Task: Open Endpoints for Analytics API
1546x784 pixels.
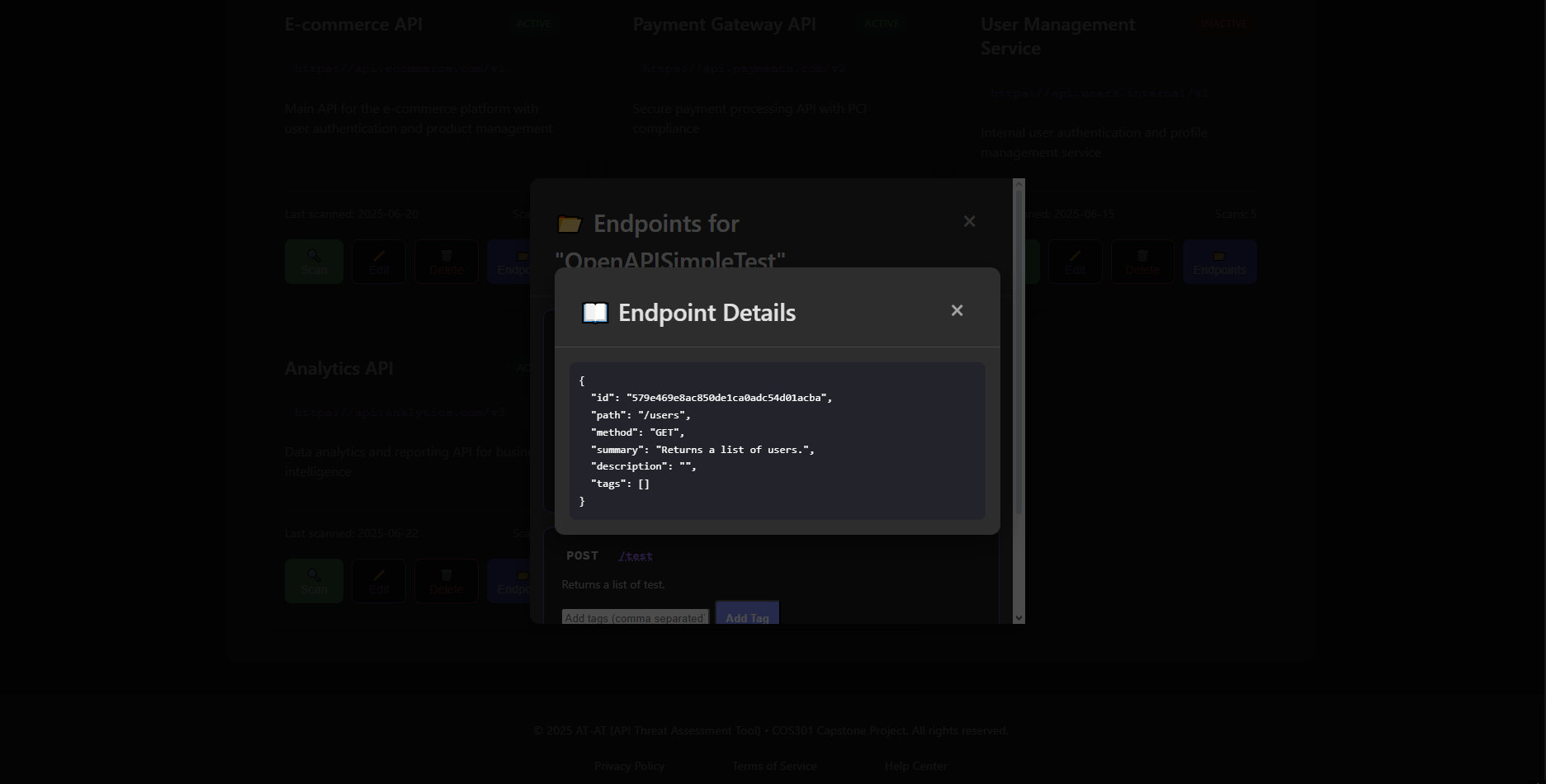Action: [x=509, y=581]
